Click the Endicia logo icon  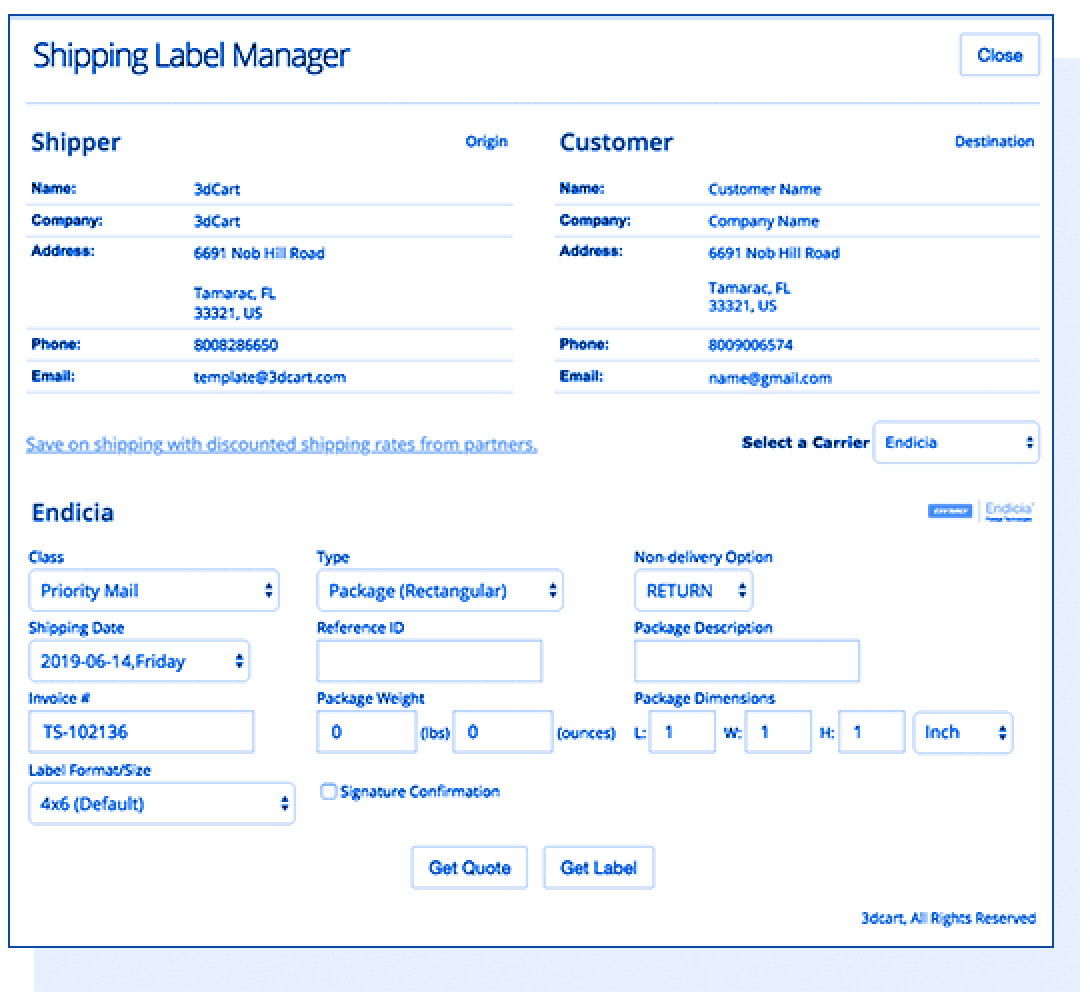pos(980,512)
